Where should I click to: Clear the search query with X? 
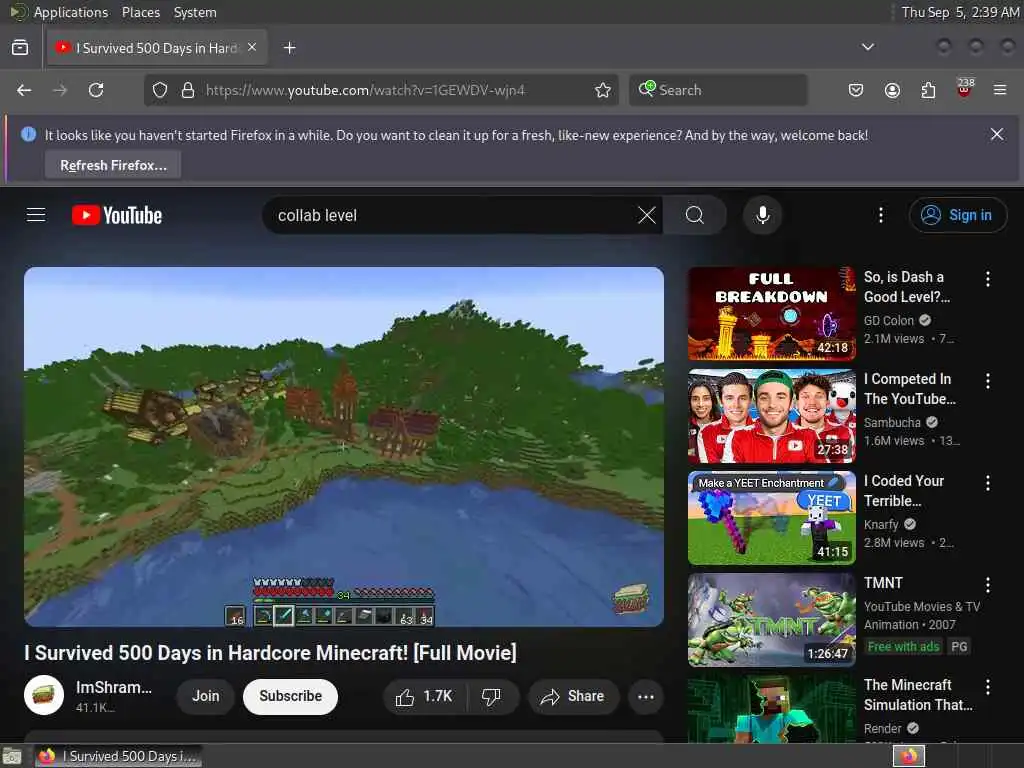(647, 215)
